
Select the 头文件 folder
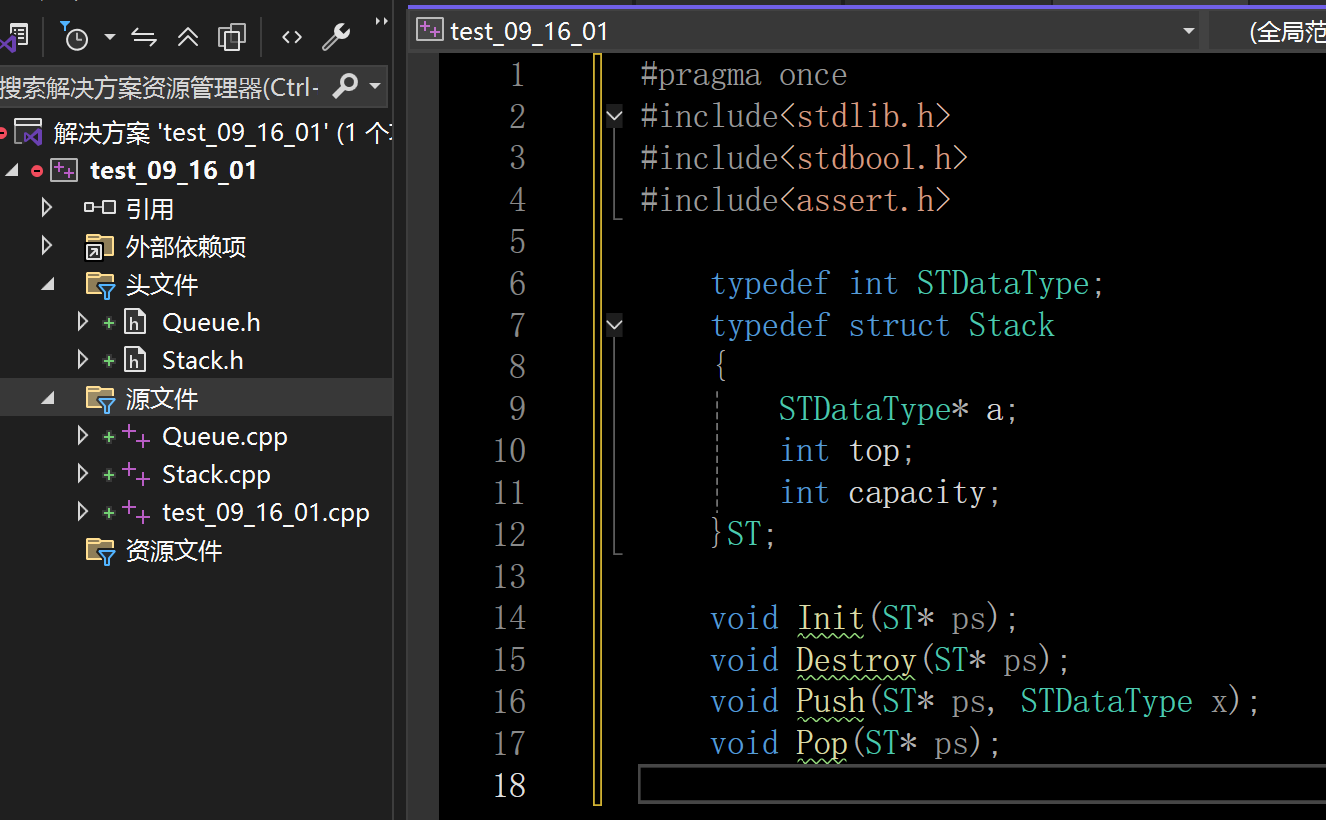161,285
